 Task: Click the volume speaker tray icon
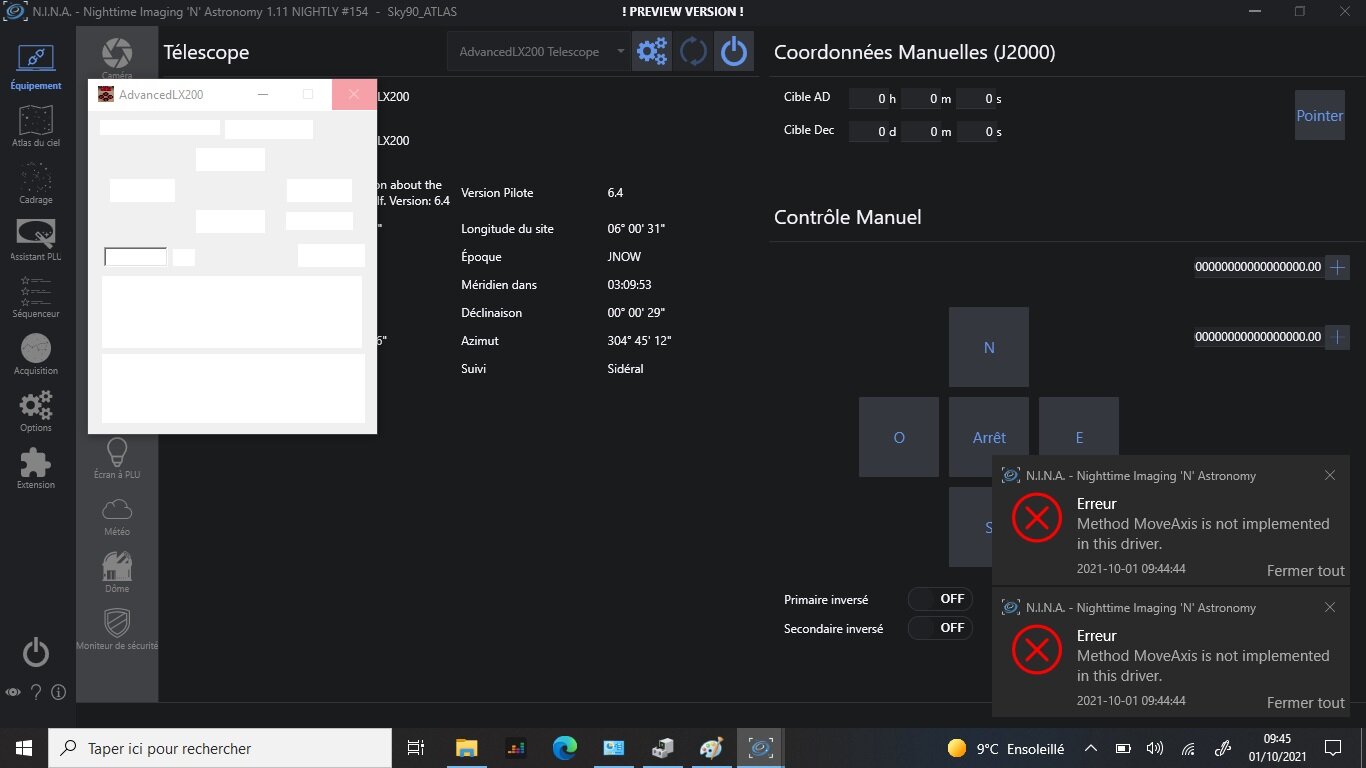point(1155,748)
